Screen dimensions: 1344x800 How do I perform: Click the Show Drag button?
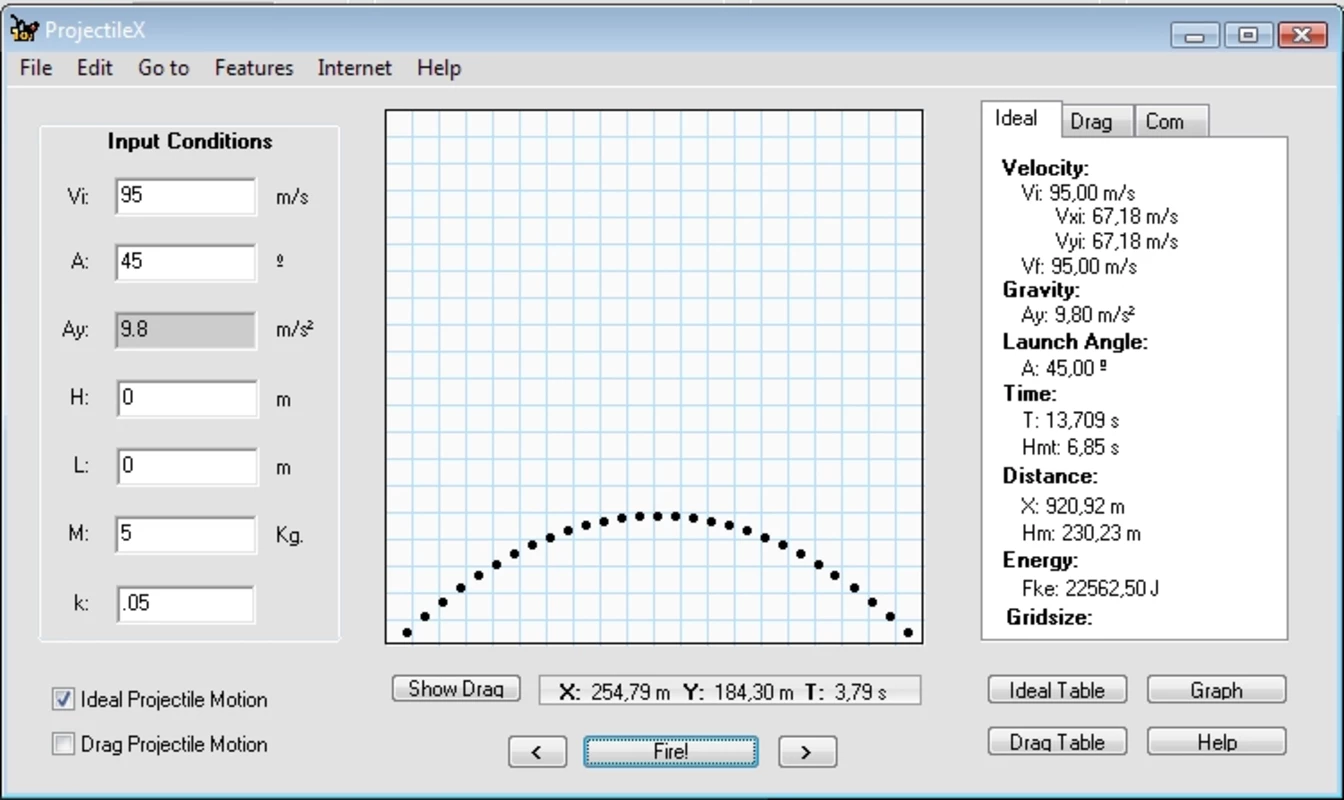point(456,688)
